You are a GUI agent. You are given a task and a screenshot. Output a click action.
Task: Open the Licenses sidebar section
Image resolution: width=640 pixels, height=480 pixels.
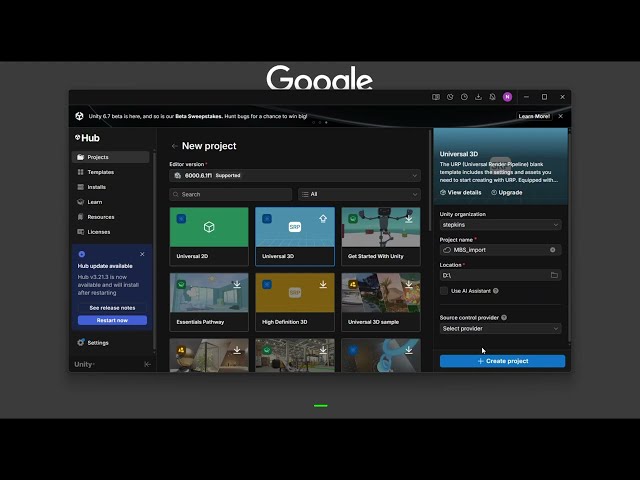pyautogui.click(x=111, y=232)
